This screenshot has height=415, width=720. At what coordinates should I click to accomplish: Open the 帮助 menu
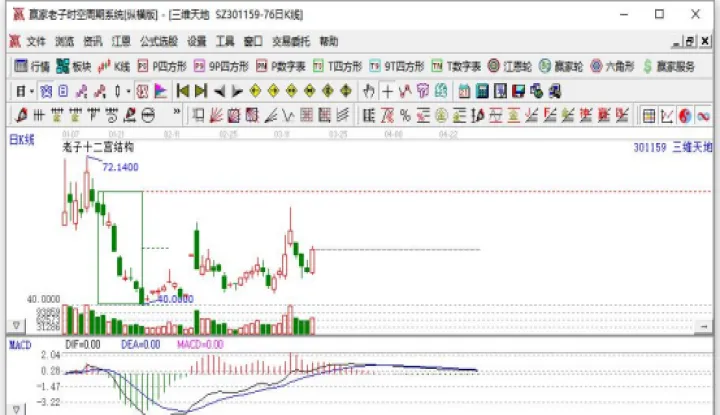(x=329, y=42)
